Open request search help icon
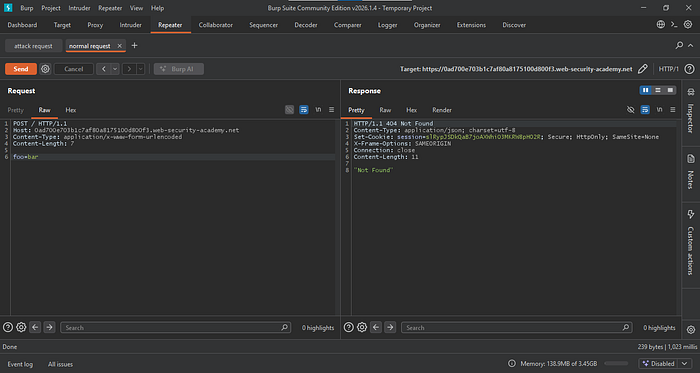This screenshot has width=700, height=373. pos(8,327)
